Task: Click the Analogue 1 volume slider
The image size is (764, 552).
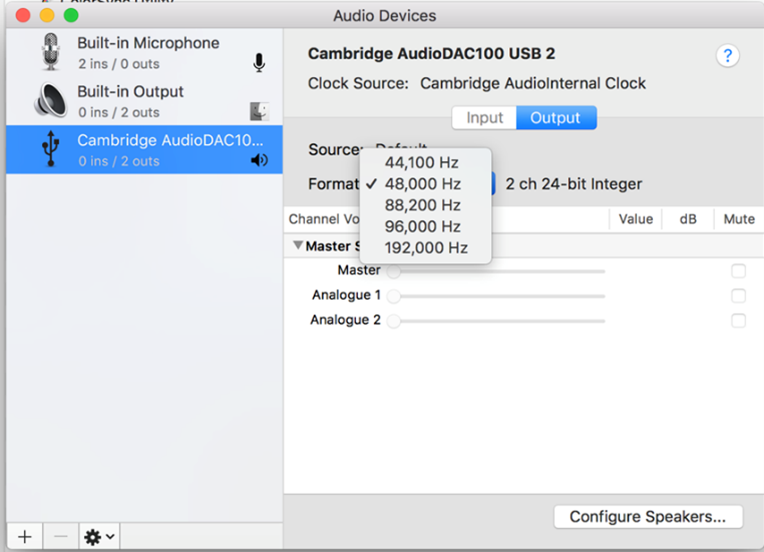Action: click(x=496, y=296)
